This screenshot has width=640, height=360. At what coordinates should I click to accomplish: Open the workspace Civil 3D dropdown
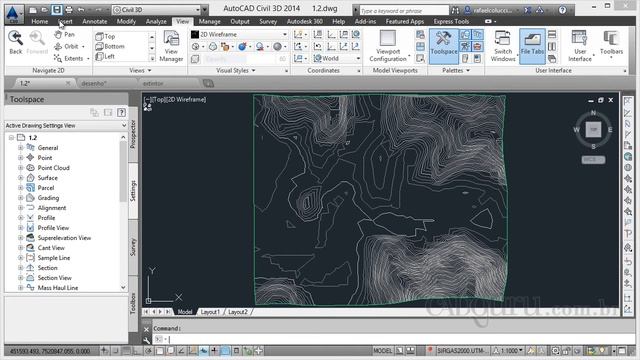[157, 10]
